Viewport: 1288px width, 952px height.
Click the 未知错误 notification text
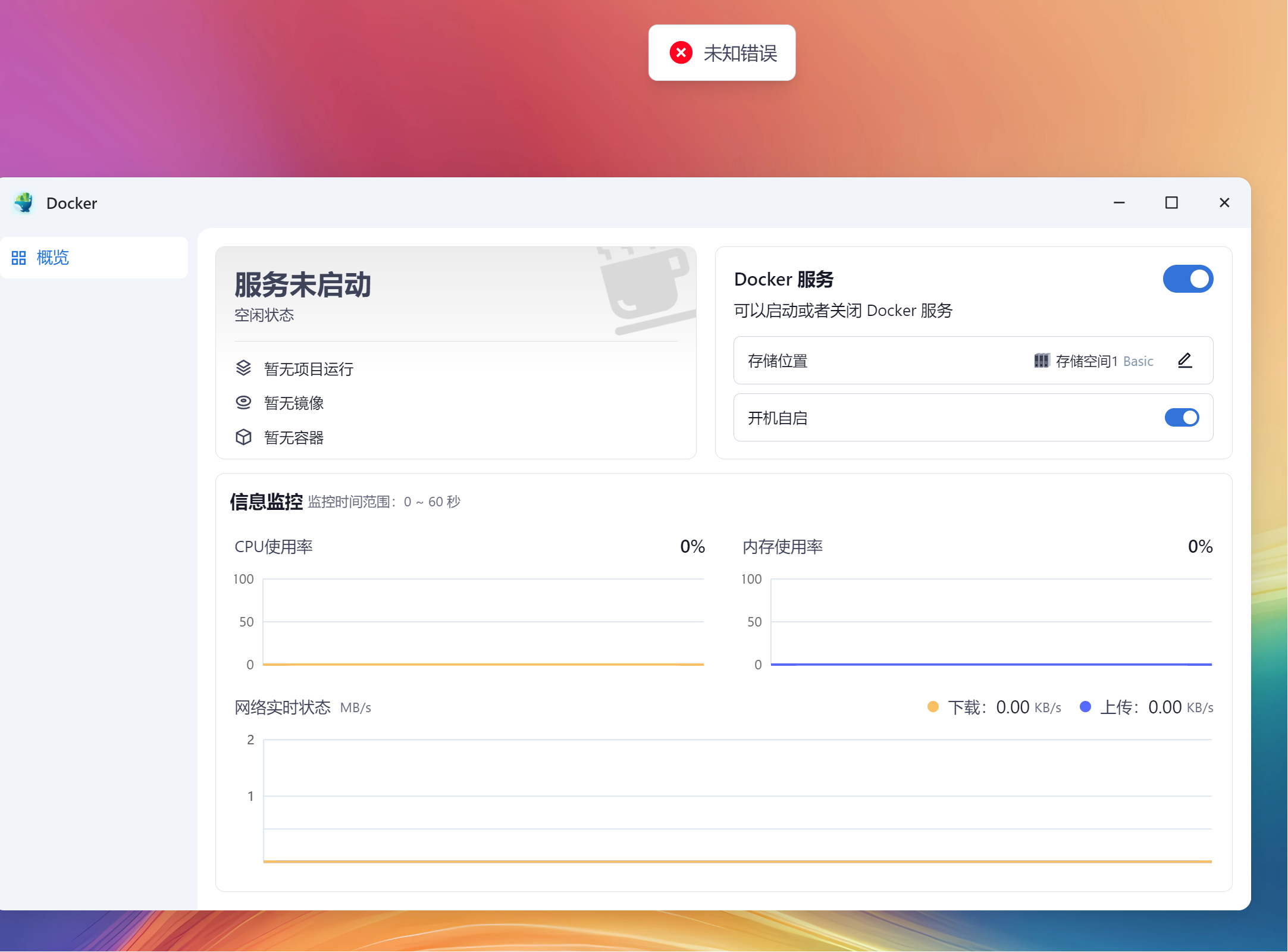740,53
